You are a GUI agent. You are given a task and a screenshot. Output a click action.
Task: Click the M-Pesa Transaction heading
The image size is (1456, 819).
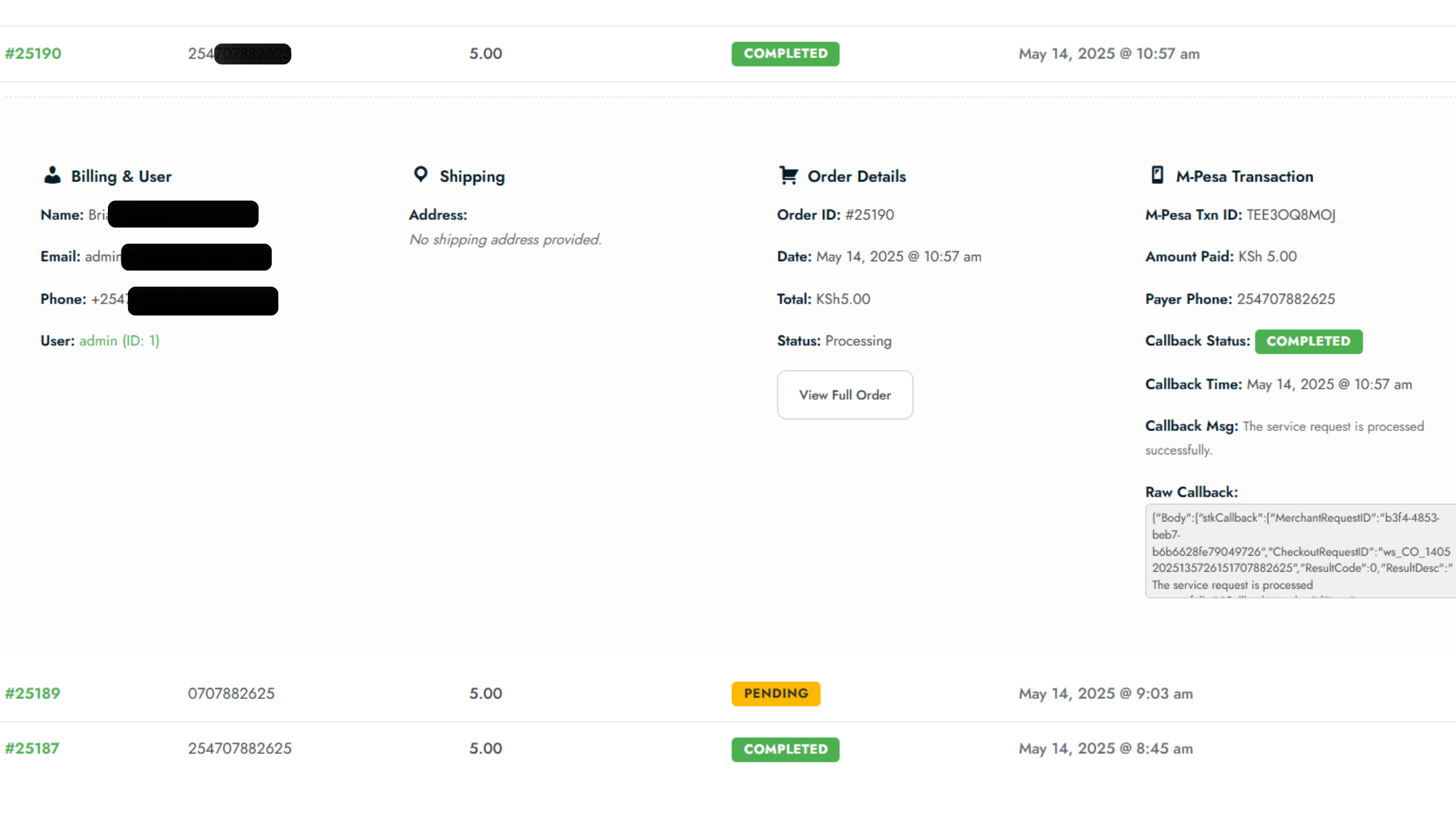pyautogui.click(x=1245, y=176)
